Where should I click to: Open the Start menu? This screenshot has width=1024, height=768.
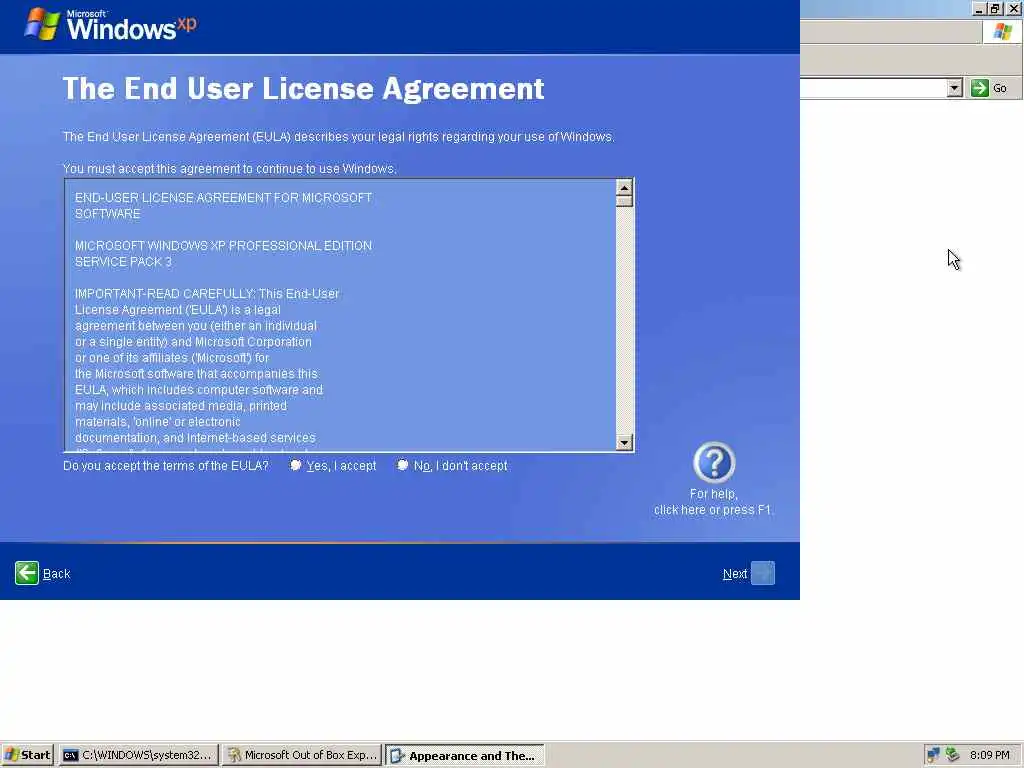[27, 755]
